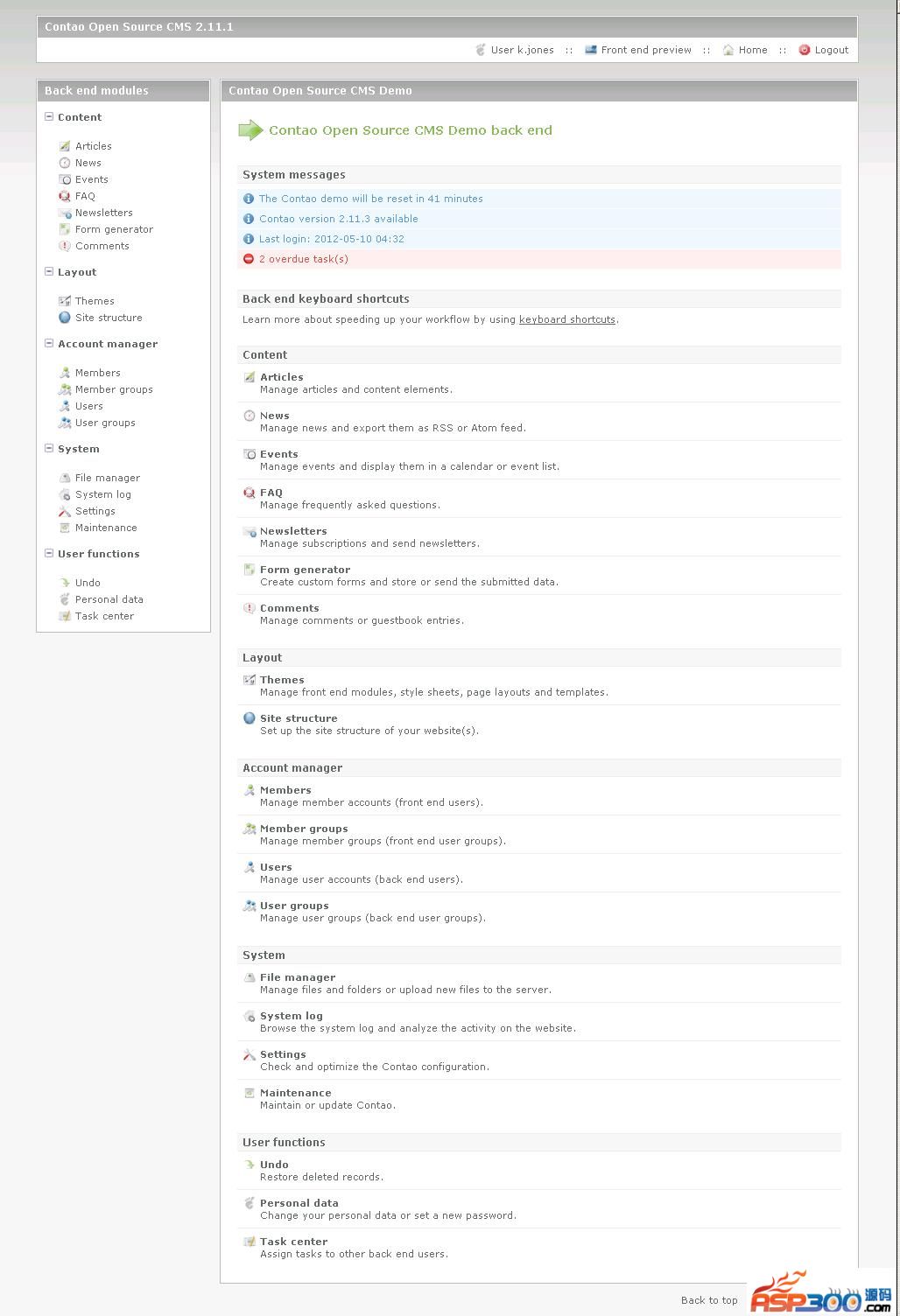Open the keyboard shortcuts link
Screen dimensions: 900x1316
pyautogui.click(x=567, y=319)
